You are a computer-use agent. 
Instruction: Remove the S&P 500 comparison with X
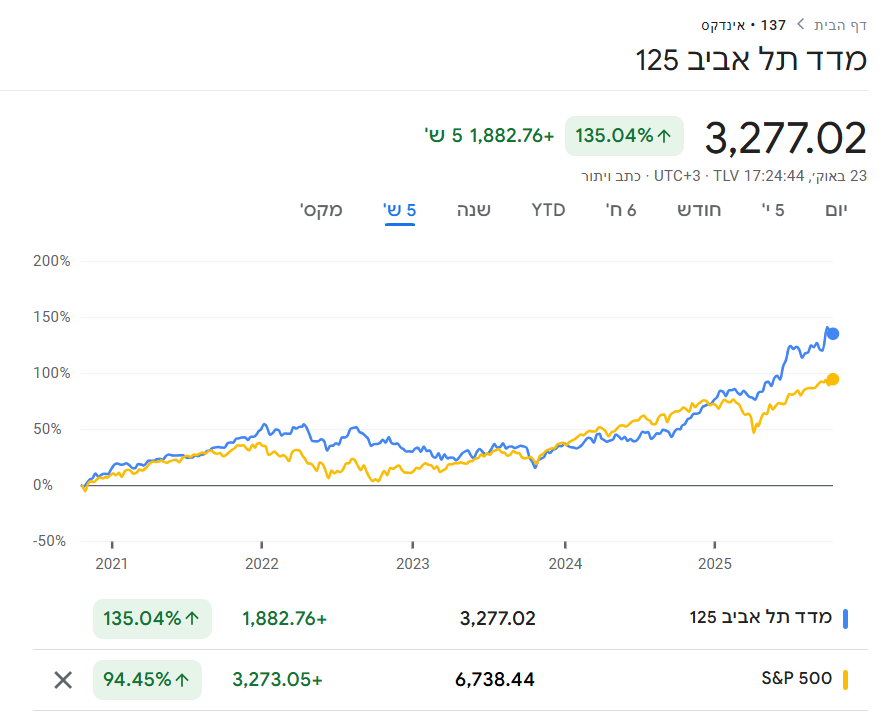click(63, 680)
